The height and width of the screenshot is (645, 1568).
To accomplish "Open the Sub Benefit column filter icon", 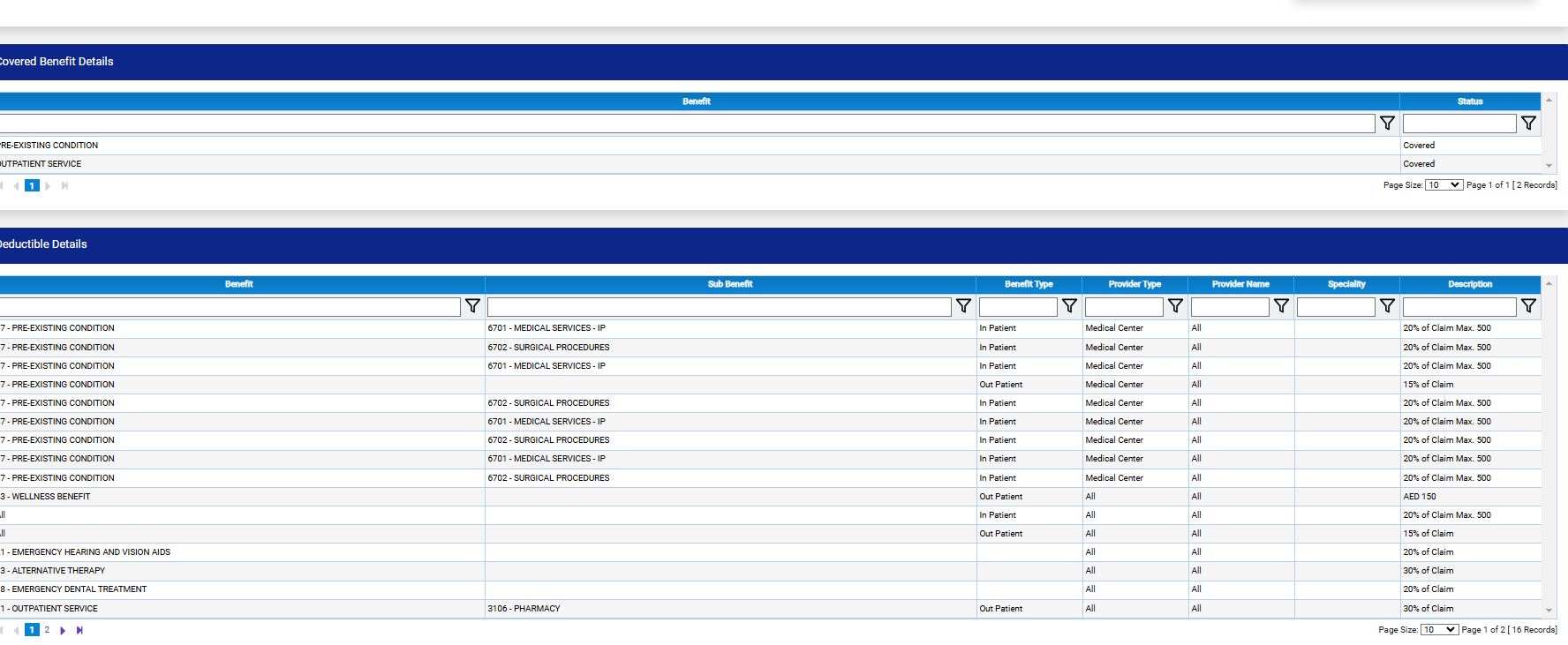I will point(963,306).
